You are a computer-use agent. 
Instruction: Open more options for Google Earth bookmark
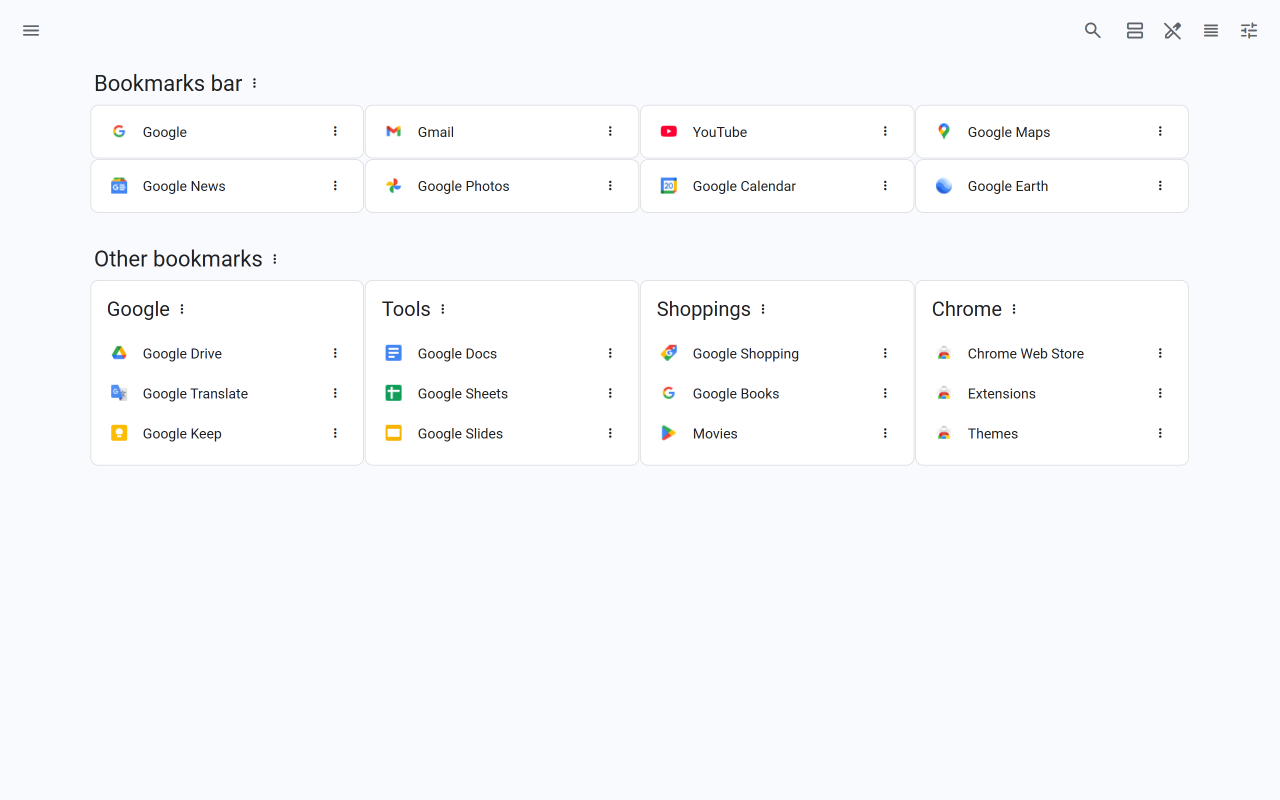(x=1160, y=185)
